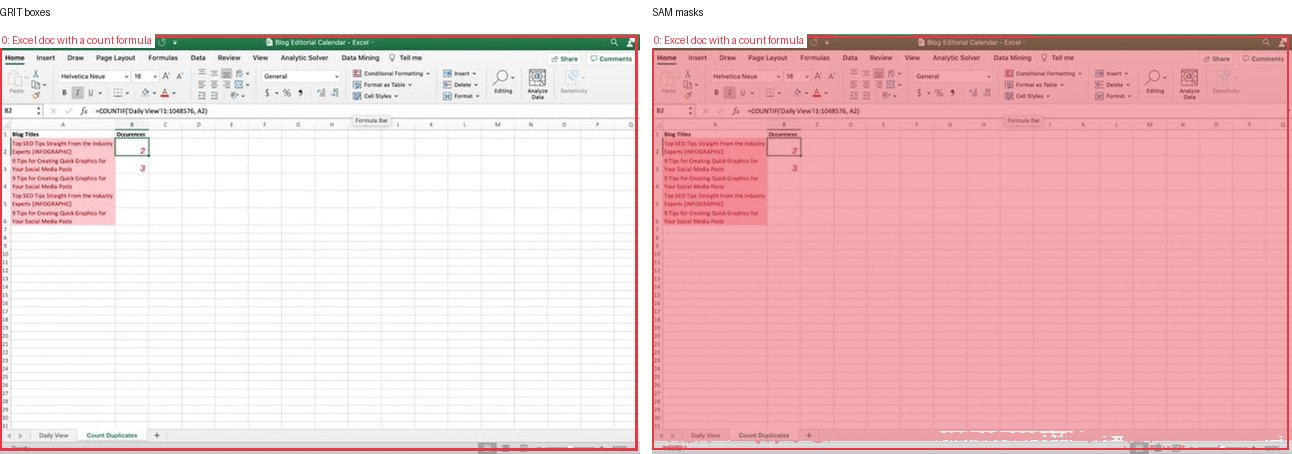Select Count Duplicates sheet tab in GRIT boxes
Image resolution: width=1292 pixels, height=454 pixels.
click(111, 436)
